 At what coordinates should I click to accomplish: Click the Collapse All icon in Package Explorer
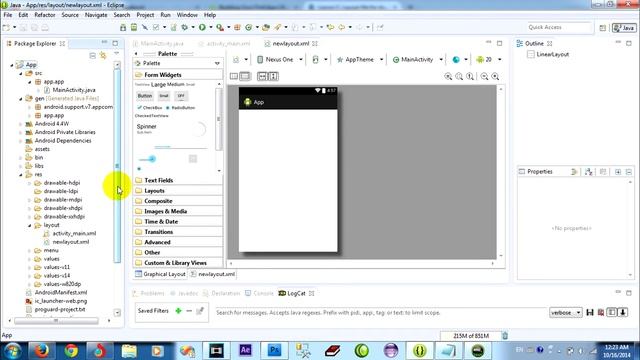point(93,56)
